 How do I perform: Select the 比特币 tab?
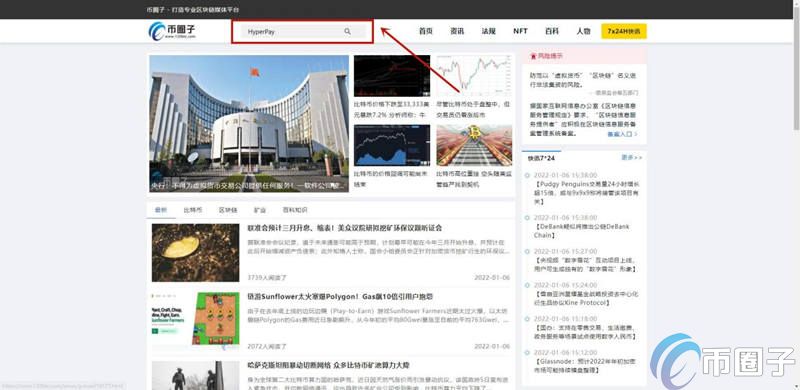(x=193, y=210)
